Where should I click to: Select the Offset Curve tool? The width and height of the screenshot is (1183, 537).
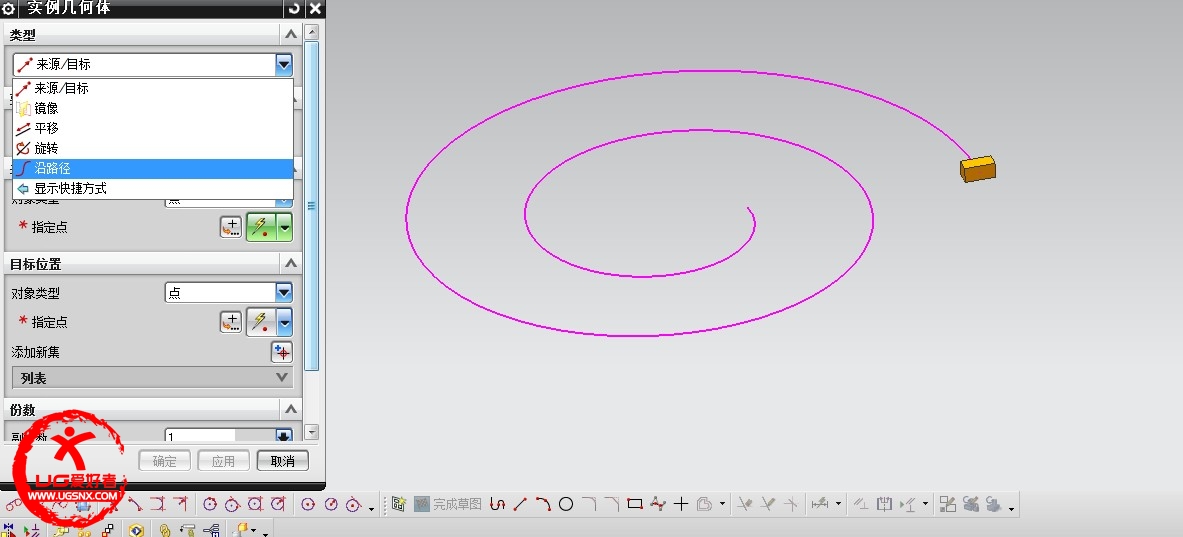point(705,504)
